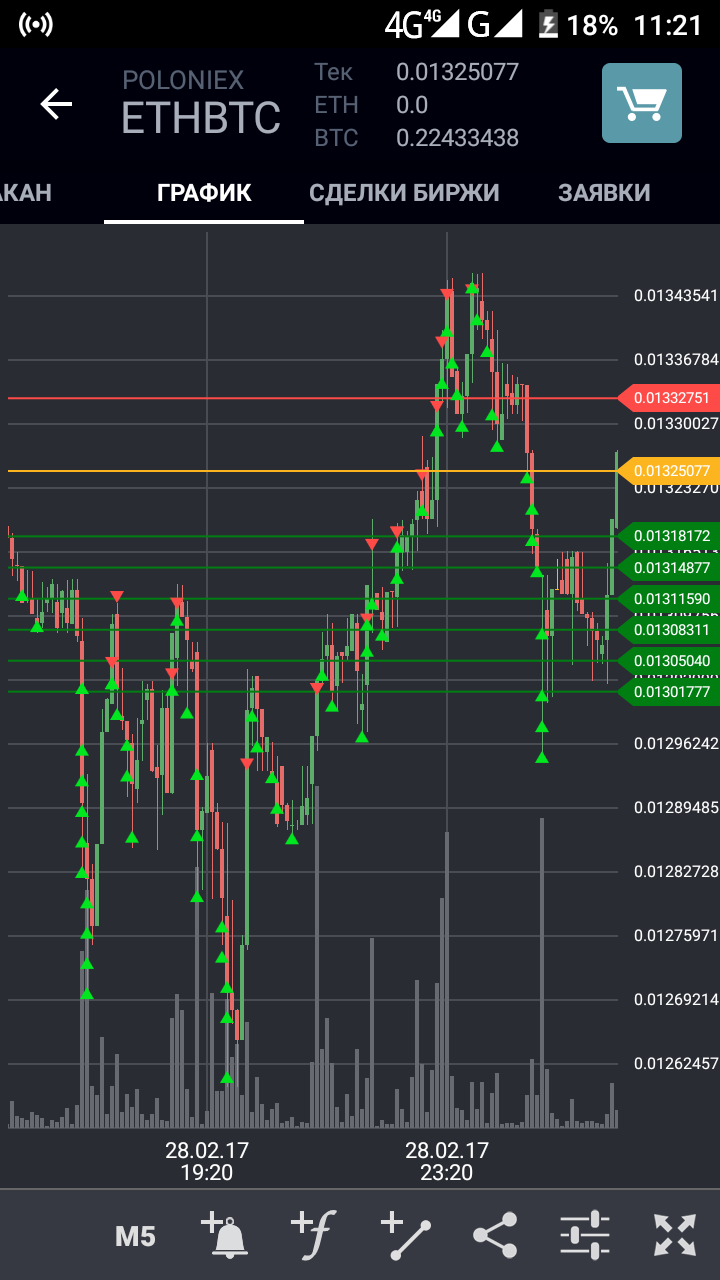Image resolution: width=720 pixels, height=1280 pixels.
Task: Select the ГРАФИК tab
Action: coord(204,193)
